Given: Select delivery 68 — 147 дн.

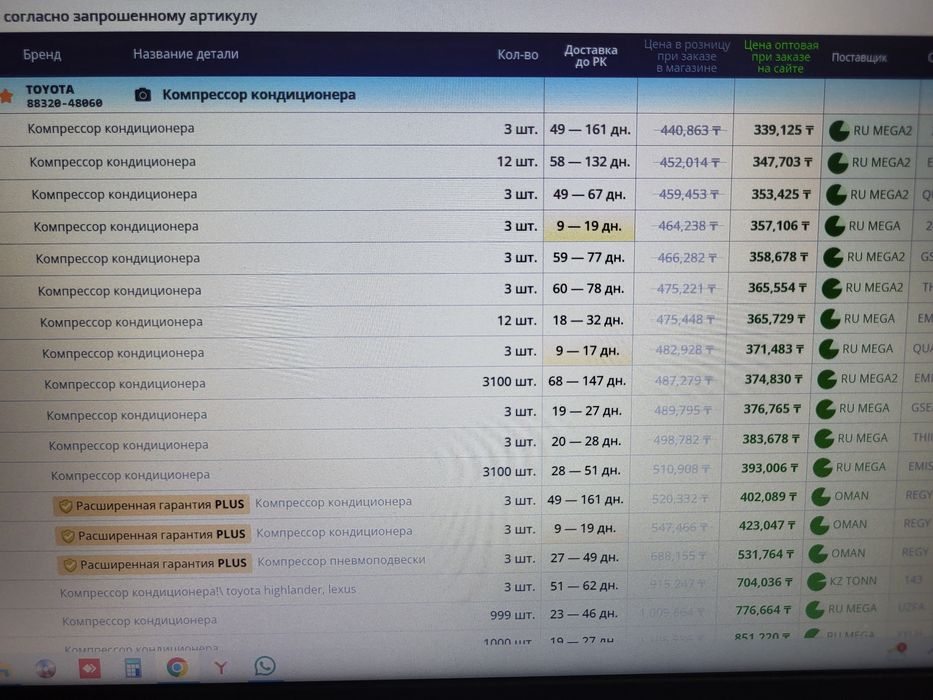Looking at the screenshot, I should point(587,381).
